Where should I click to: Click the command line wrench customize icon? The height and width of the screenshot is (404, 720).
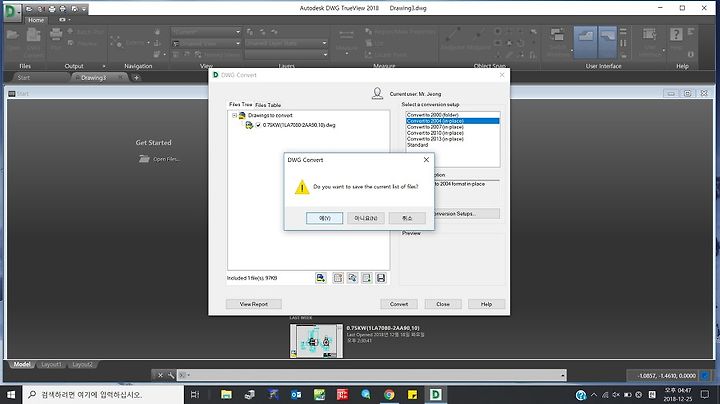click(x=171, y=375)
